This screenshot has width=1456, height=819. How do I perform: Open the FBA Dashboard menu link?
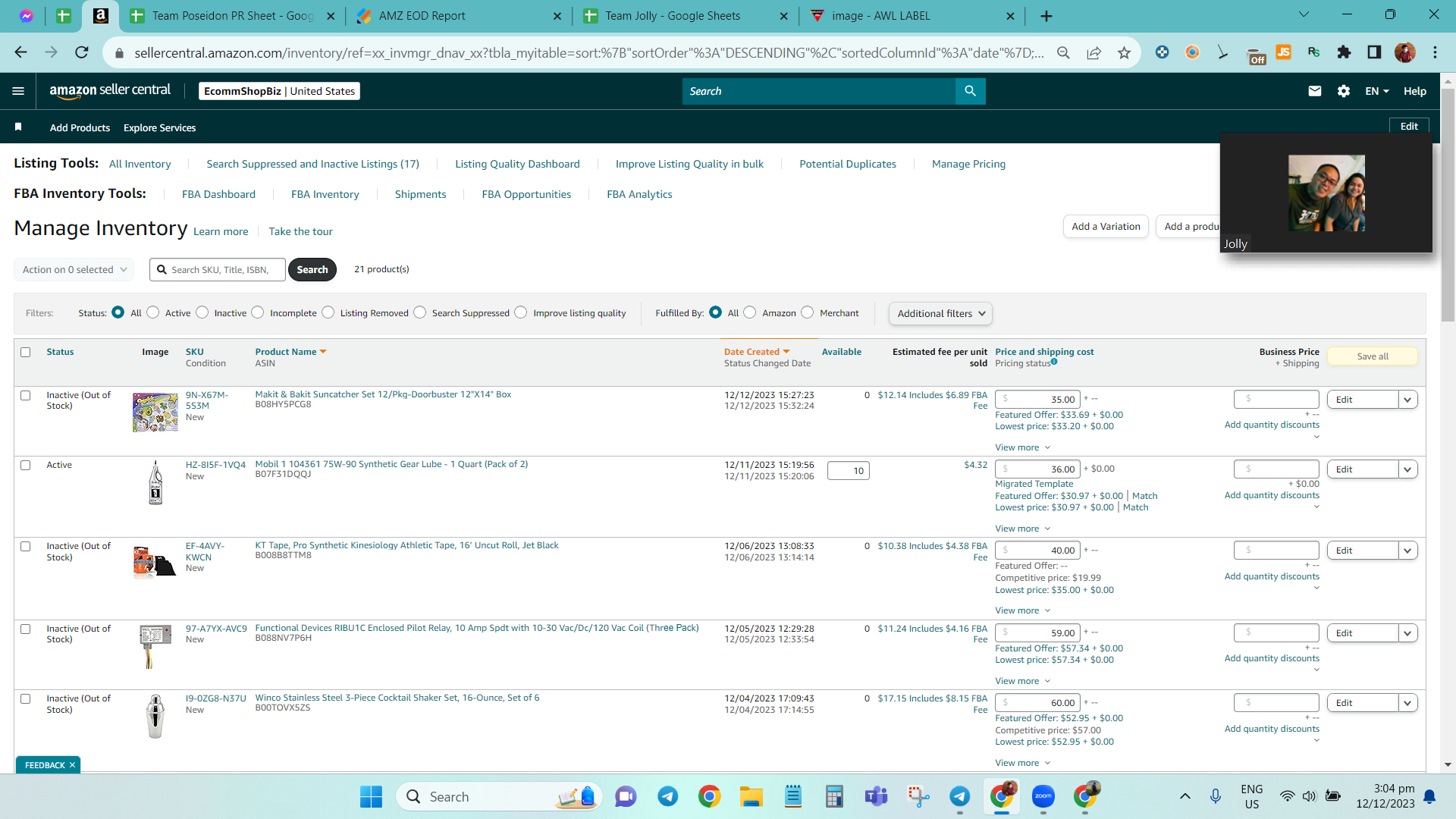click(218, 194)
